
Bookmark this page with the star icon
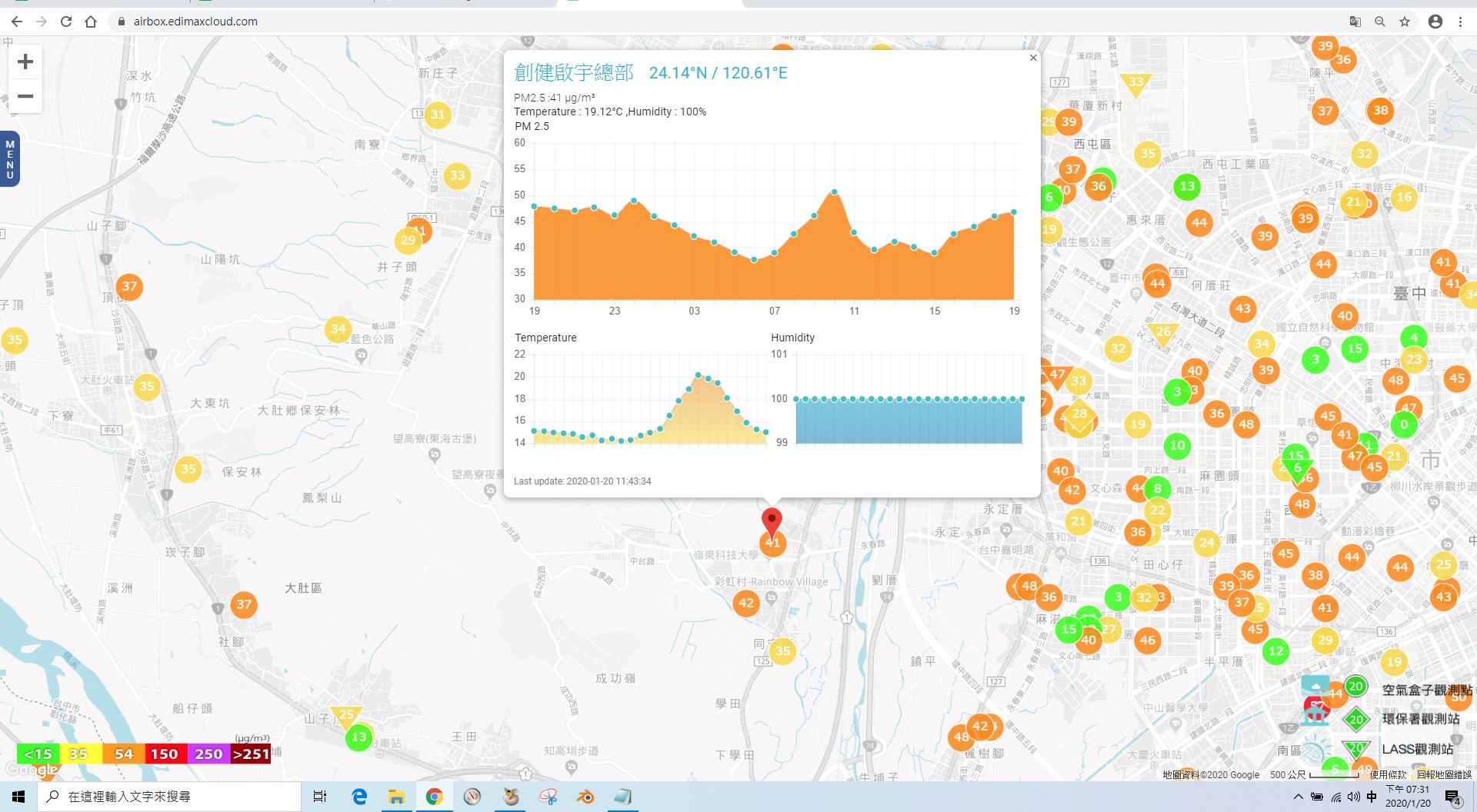click(x=1405, y=22)
